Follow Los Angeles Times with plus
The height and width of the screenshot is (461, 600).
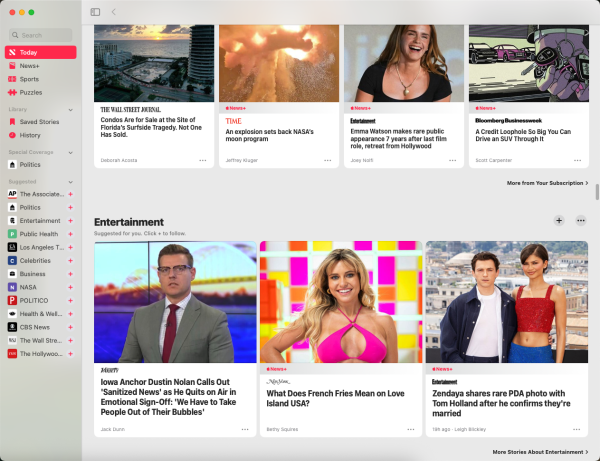pyautogui.click(x=70, y=248)
